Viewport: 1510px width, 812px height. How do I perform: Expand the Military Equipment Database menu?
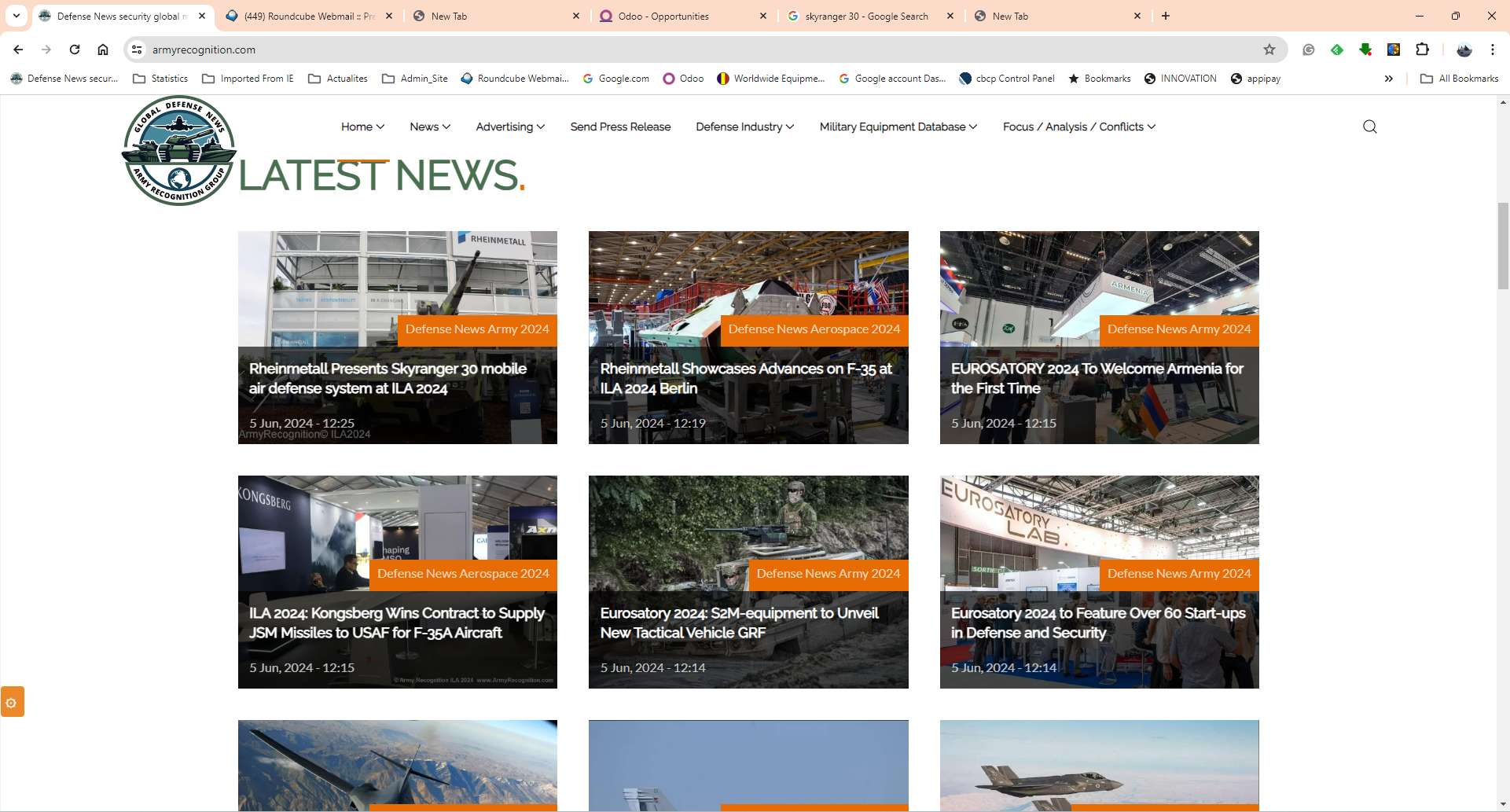pos(898,127)
